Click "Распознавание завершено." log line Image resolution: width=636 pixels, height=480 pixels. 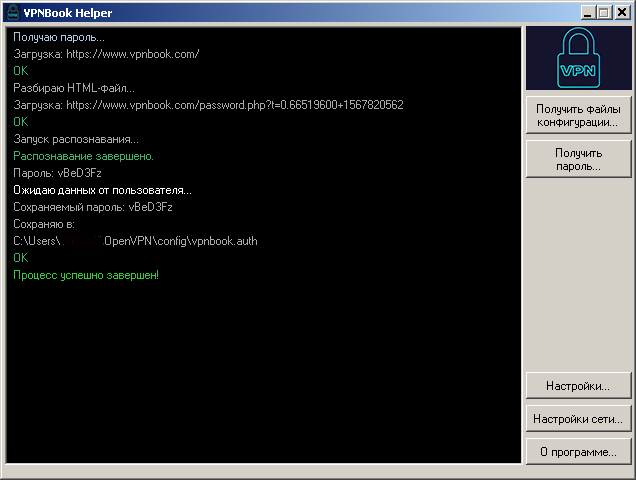click(x=84, y=156)
